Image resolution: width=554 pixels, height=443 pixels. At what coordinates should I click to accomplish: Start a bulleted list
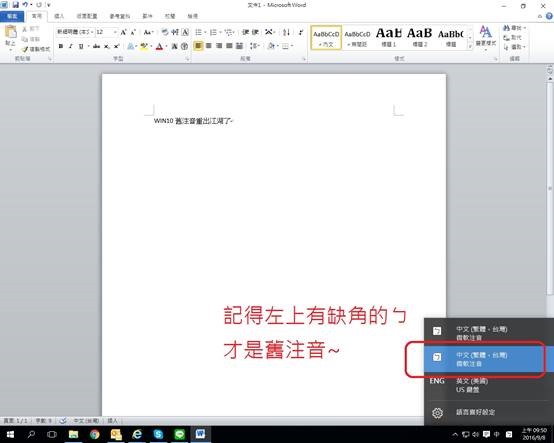point(199,33)
